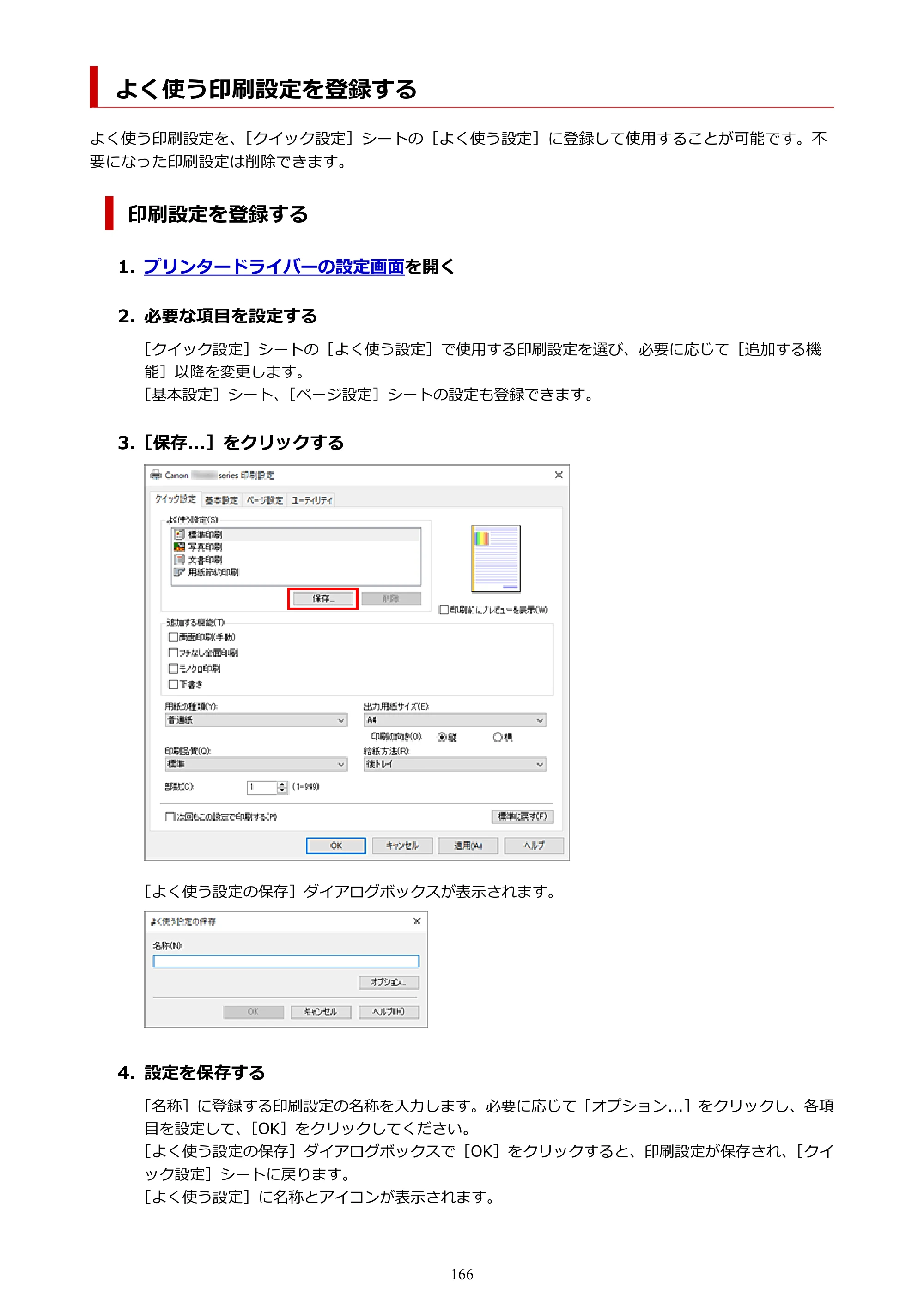Click the 部数 copies number field
924x1307 pixels.
(262, 787)
